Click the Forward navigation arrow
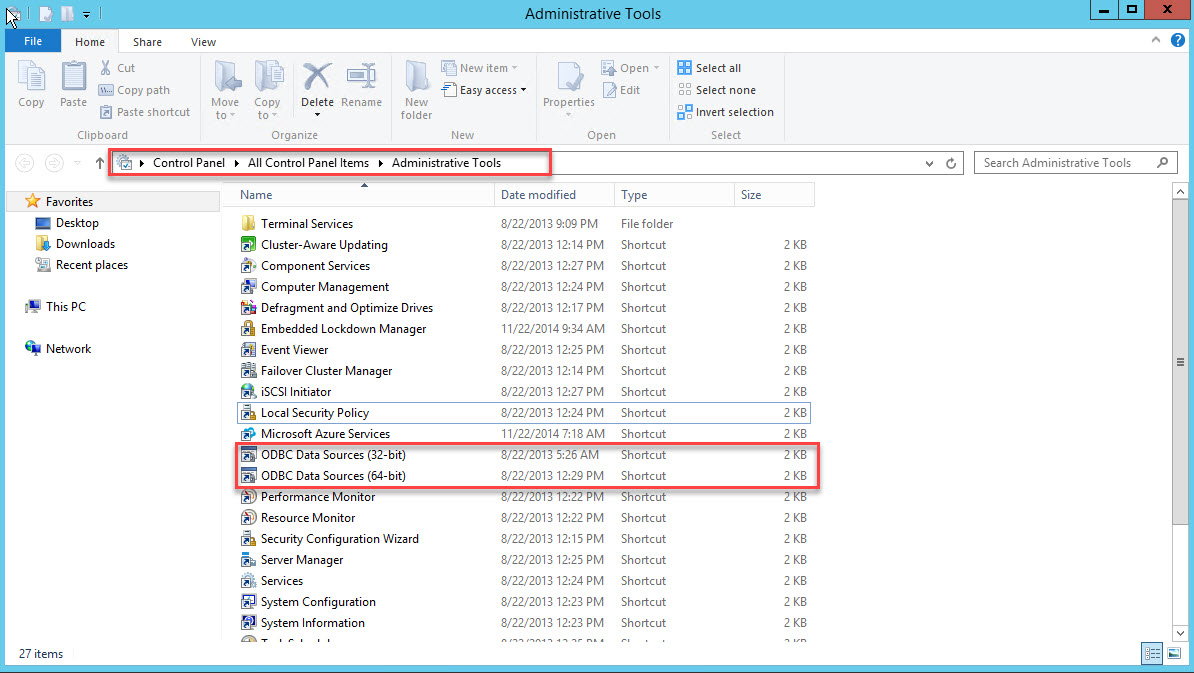 [x=54, y=163]
